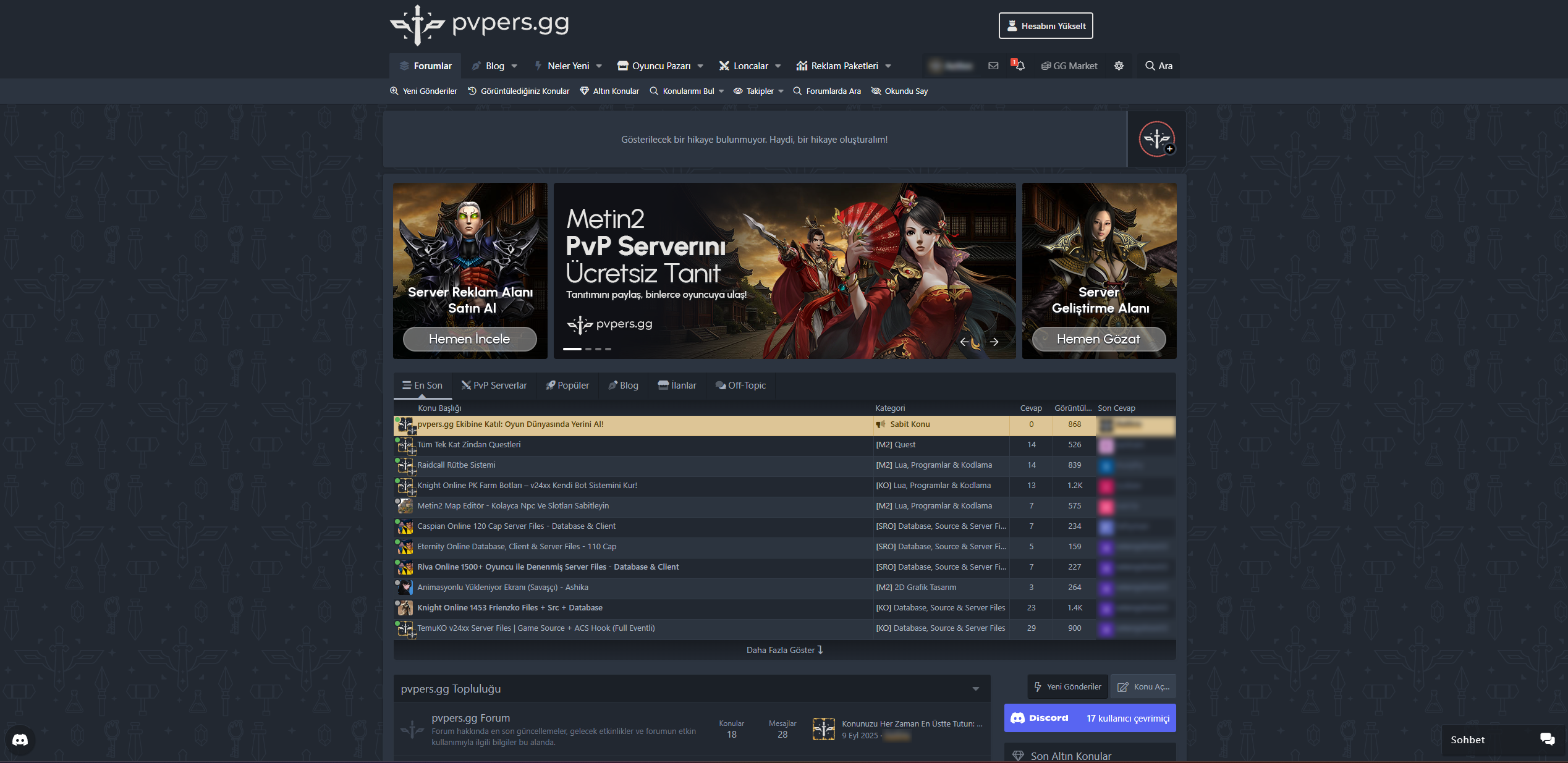Click avatar beside TemuKO v24xx topic

pyautogui.click(x=405, y=628)
